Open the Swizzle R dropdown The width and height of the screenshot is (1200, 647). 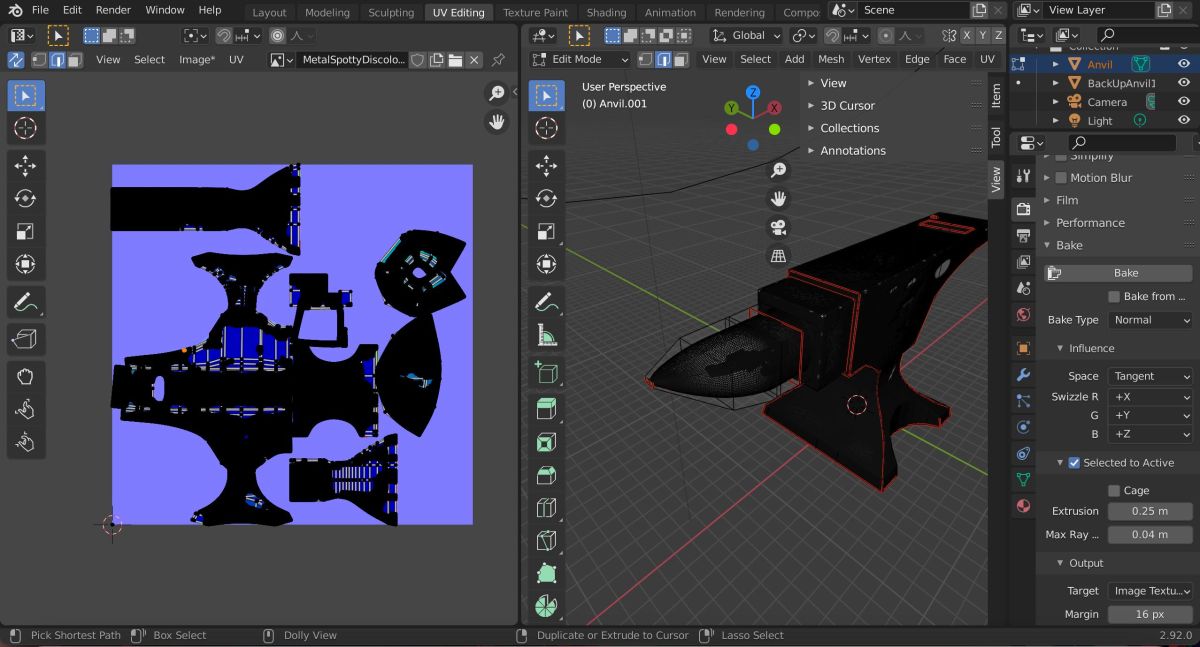[x=1150, y=397]
